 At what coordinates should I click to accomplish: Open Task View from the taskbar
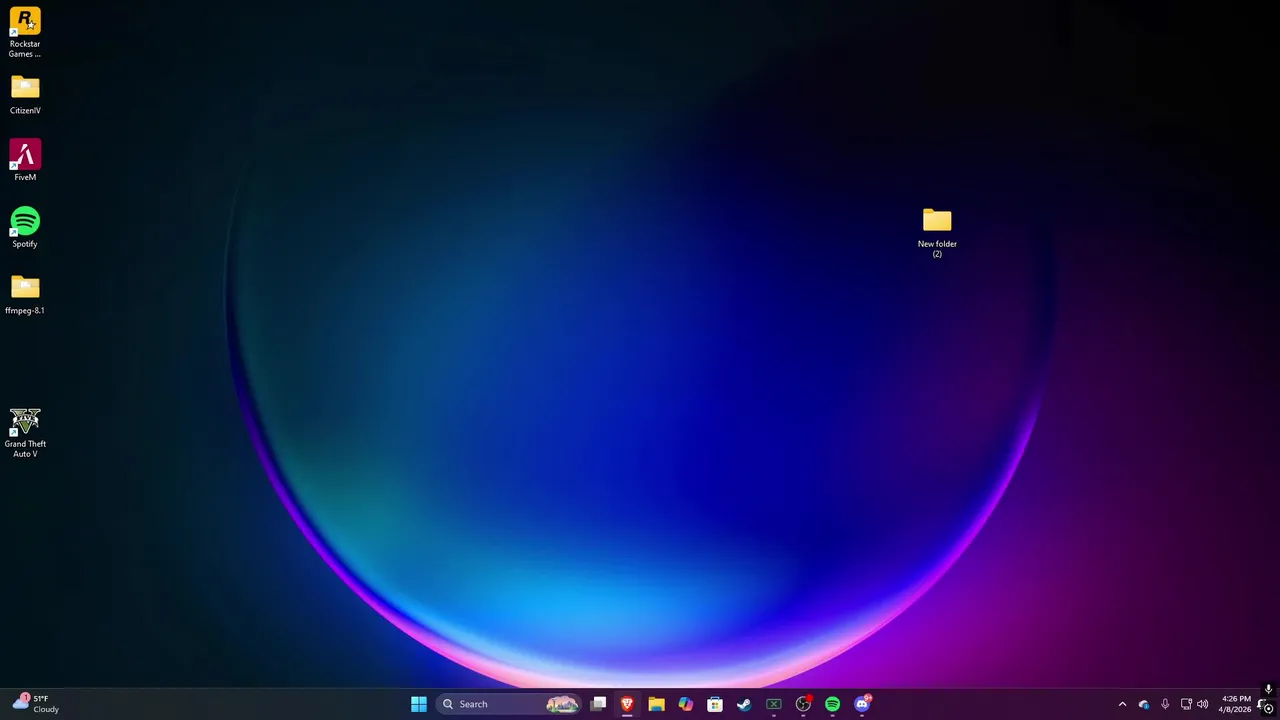[x=598, y=704]
